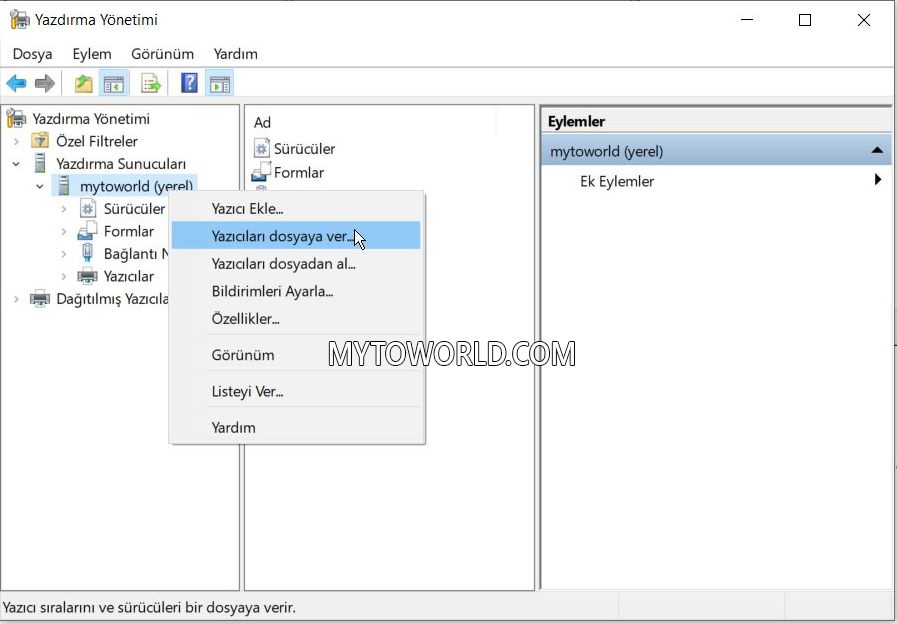Open the Eylem menu in menu bar
Viewport: 897px width, 624px height.
coord(92,54)
